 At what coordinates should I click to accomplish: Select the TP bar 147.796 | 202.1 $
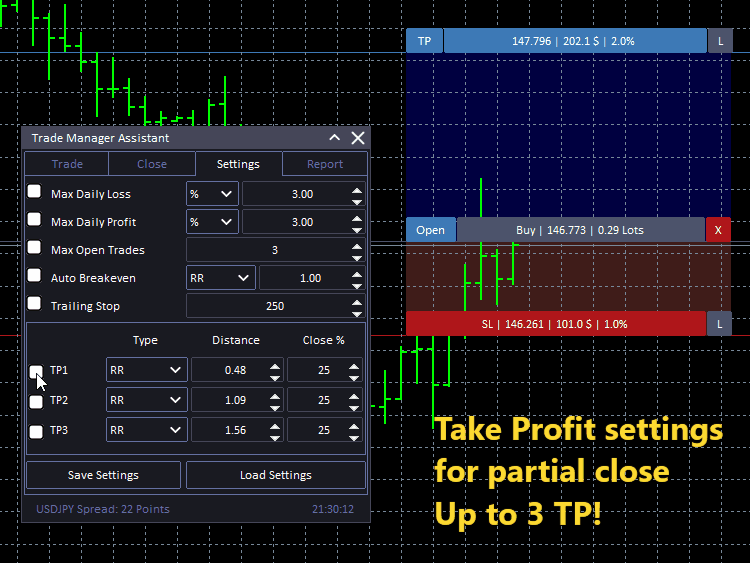point(575,41)
